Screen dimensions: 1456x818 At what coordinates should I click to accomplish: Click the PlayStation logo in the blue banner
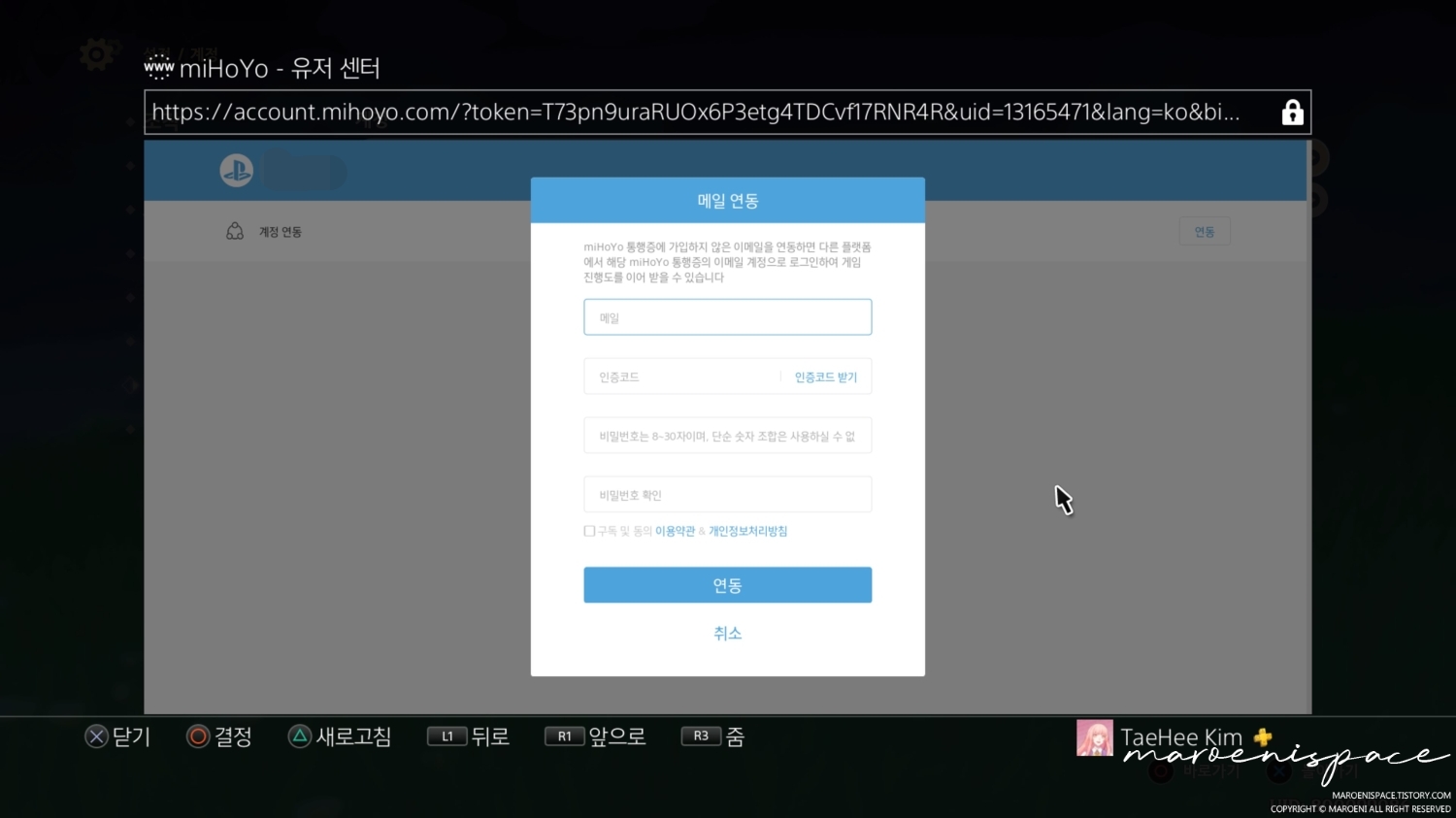(x=236, y=170)
